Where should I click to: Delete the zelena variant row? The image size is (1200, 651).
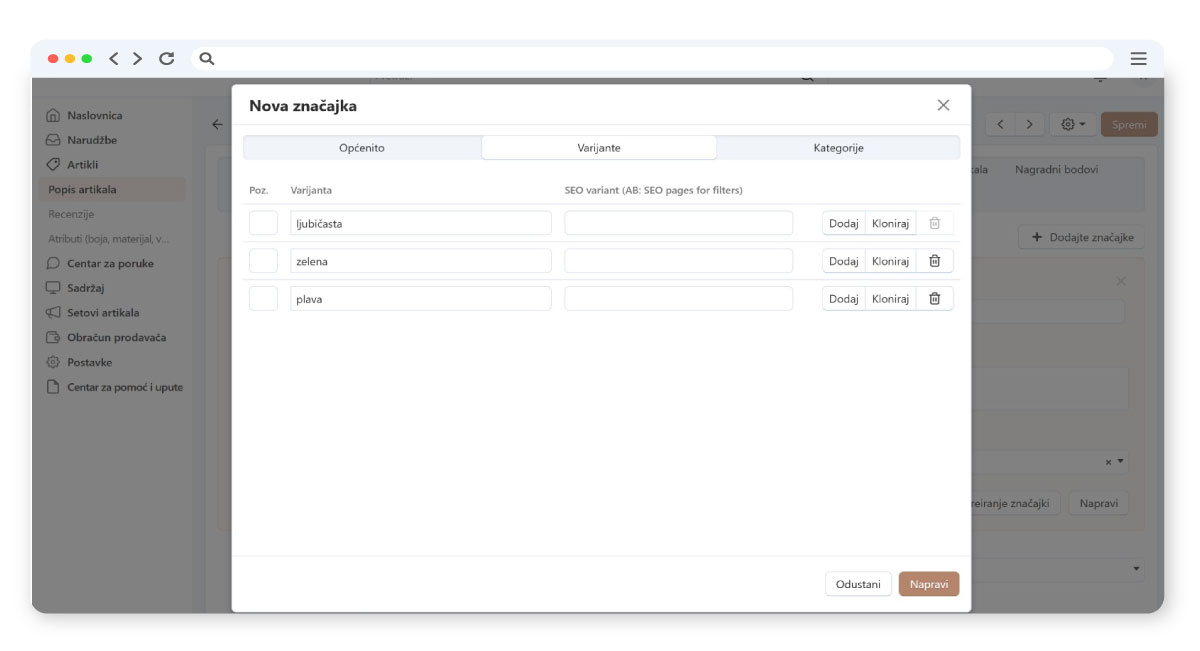click(x=934, y=261)
